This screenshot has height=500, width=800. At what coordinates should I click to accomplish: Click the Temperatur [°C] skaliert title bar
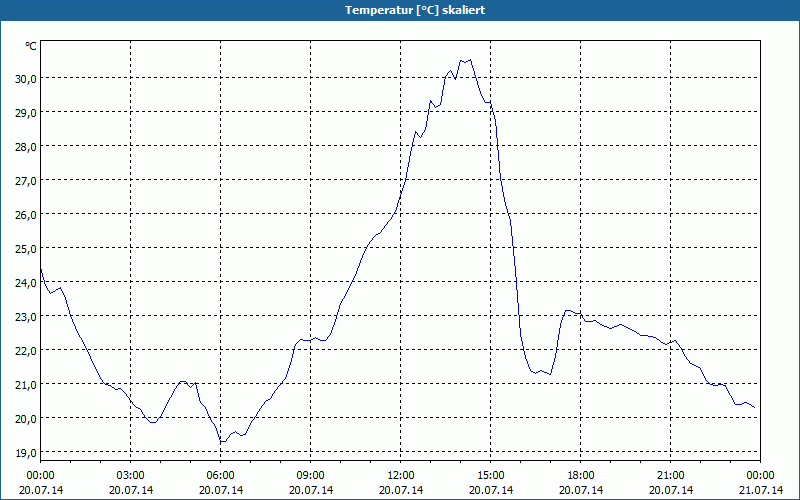click(400, 10)
